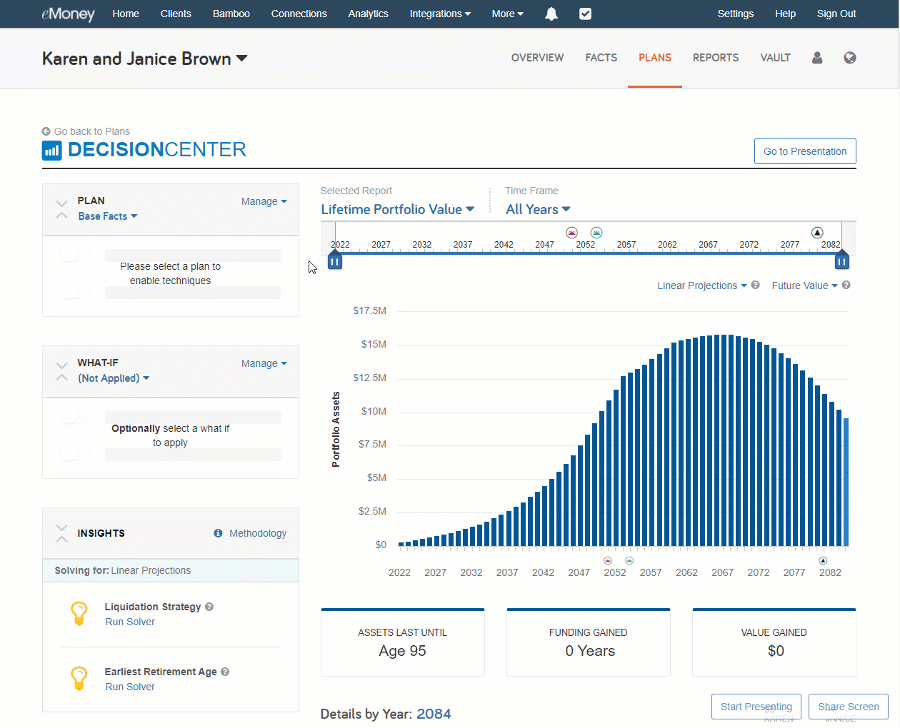This screenshot has width=900, height=728.
Task: Click the black triangle marker above 2082
Action: point(817,233)
